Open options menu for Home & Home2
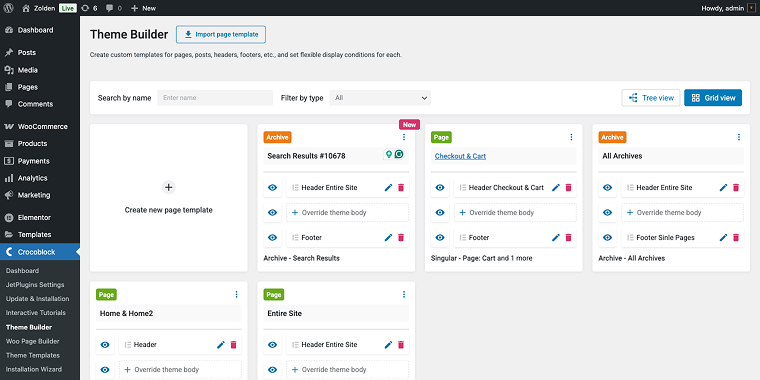Viewport: 760px width, 380px height. (x=236, y=294)
